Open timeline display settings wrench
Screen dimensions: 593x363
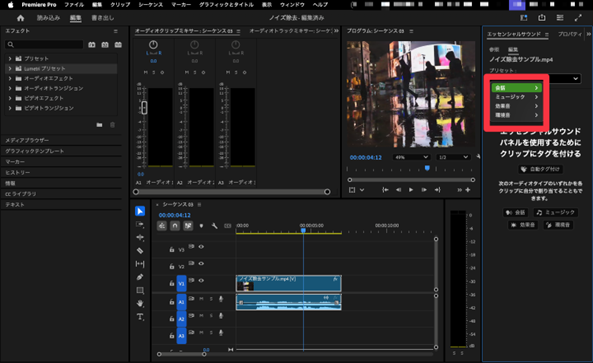click(x=214, y=226)
